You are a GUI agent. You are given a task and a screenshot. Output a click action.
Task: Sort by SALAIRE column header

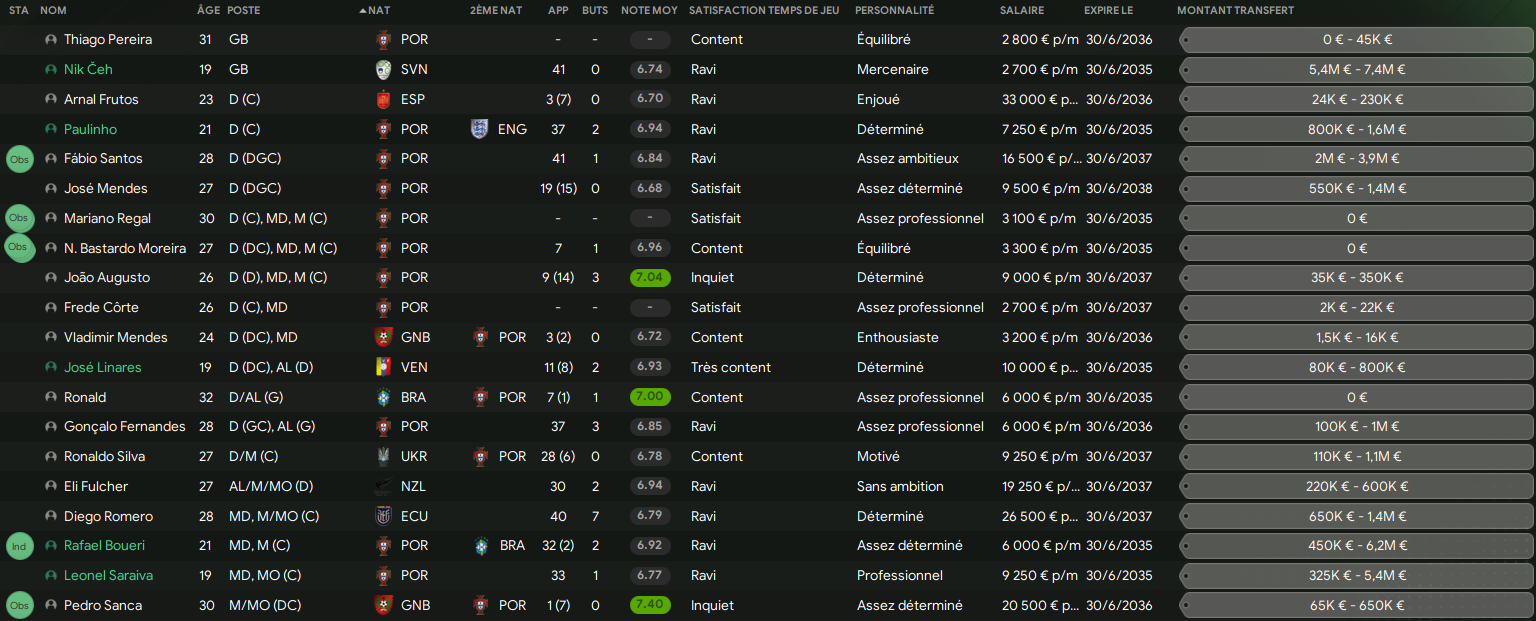tap(1021, 10)
